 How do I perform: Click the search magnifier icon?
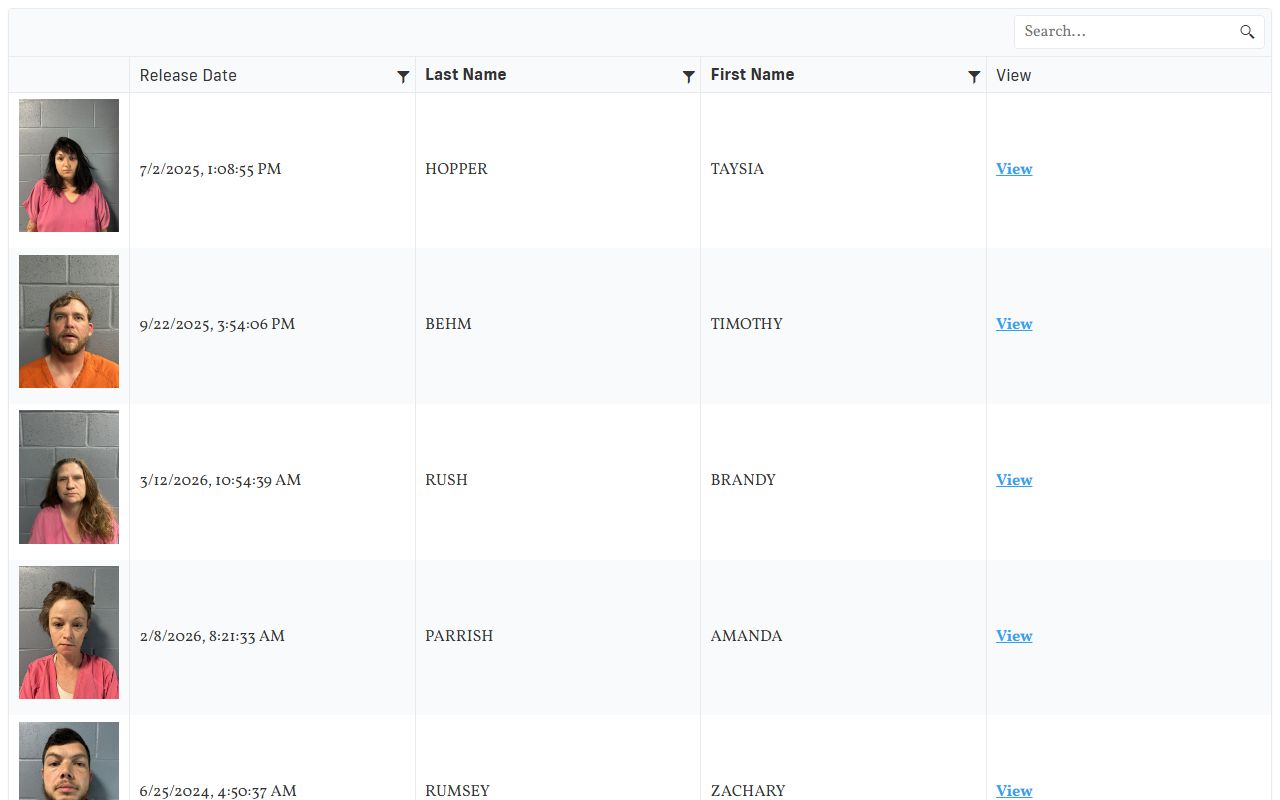pyautogui.click(x=1247, y=32)
